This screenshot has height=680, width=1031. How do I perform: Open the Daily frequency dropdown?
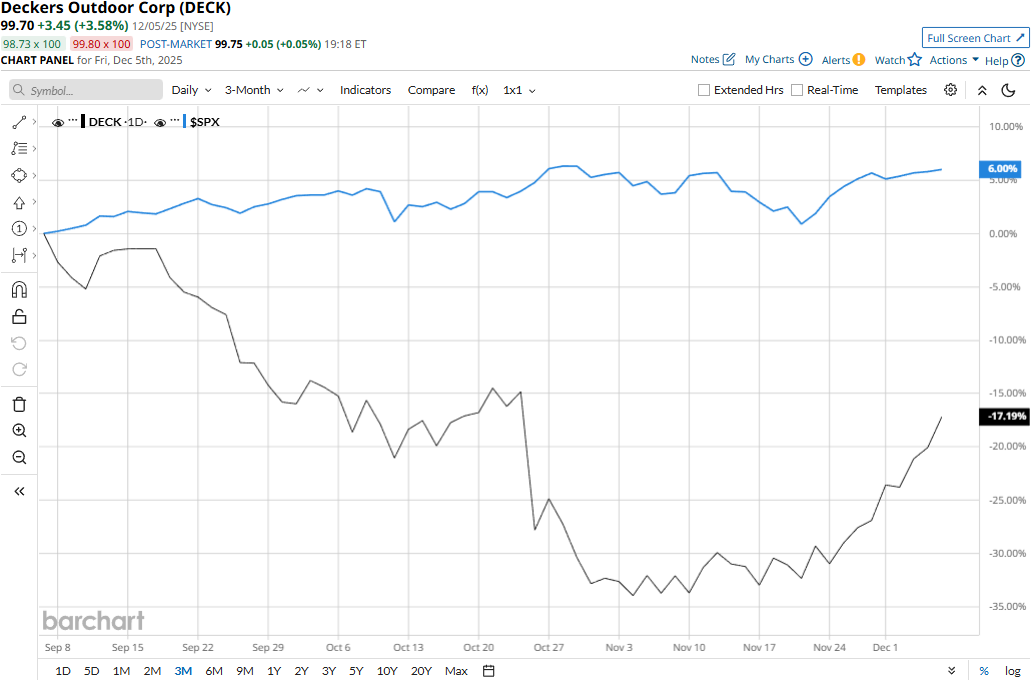[x=190, y=90]
